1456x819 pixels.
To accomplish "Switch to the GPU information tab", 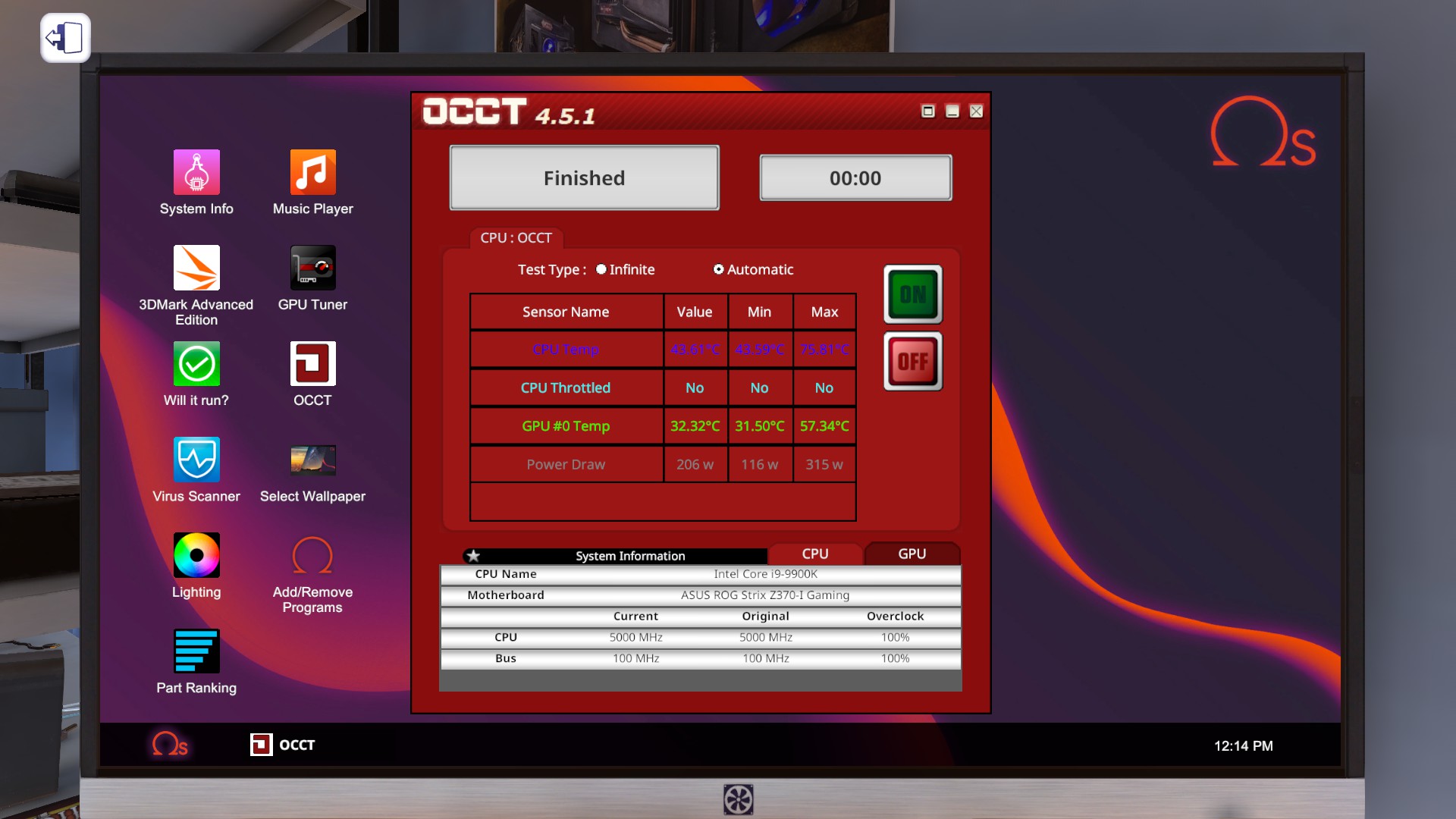I will [x=912, y=554].
